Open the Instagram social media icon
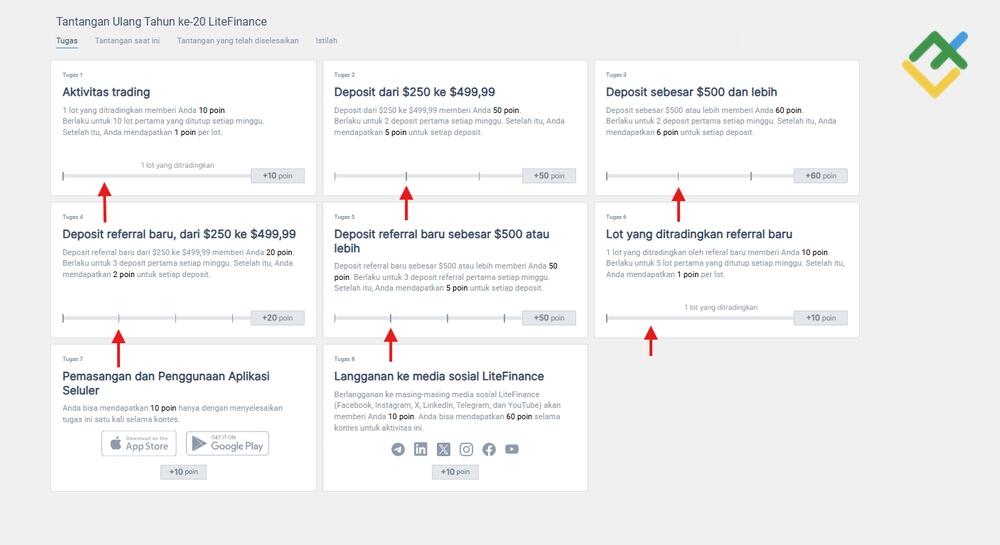 tap(466, 449)
